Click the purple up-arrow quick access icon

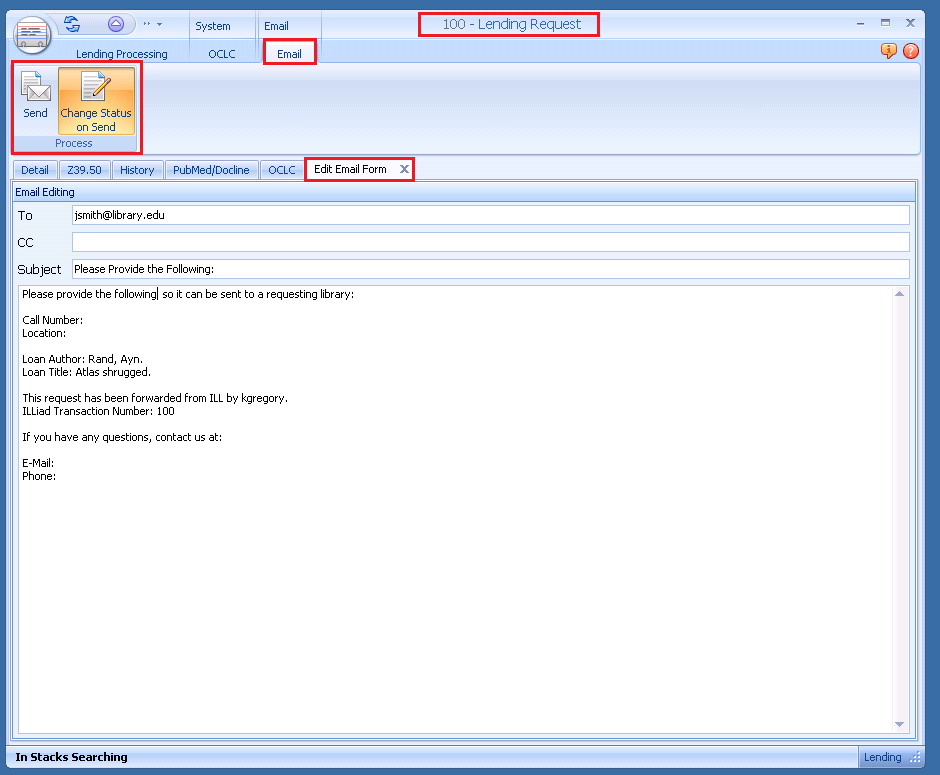(x=117, y=24)
